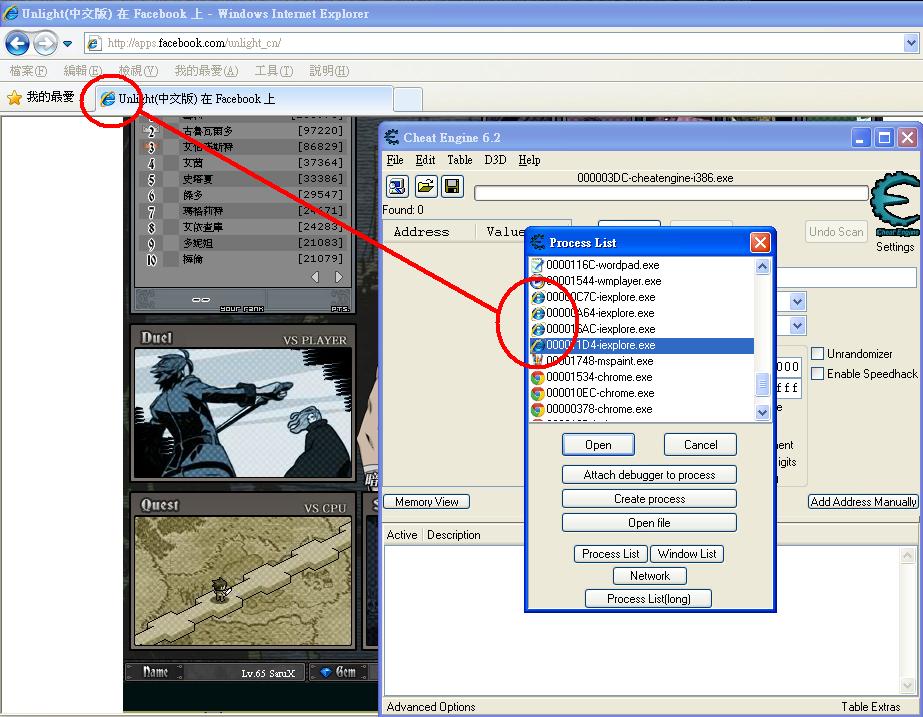Click Process List scroll down arrow
This screenshot has width=923, height=717.
point(762,412)
